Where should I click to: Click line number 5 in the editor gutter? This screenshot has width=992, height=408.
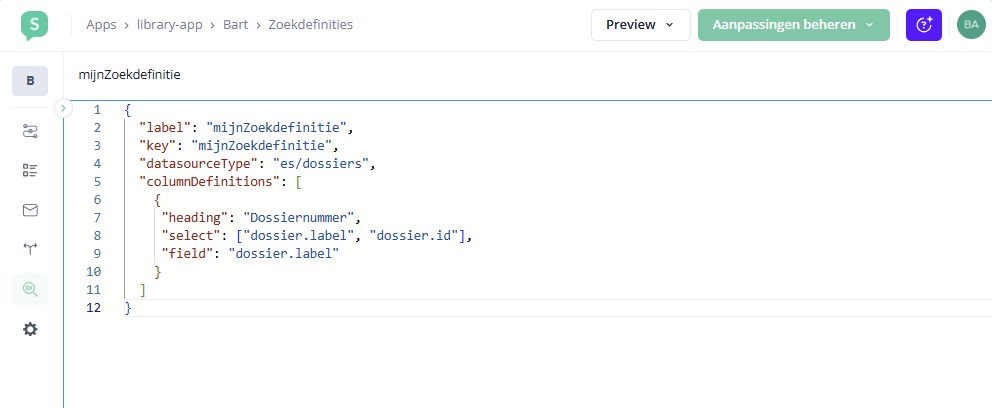pos(96,181)
